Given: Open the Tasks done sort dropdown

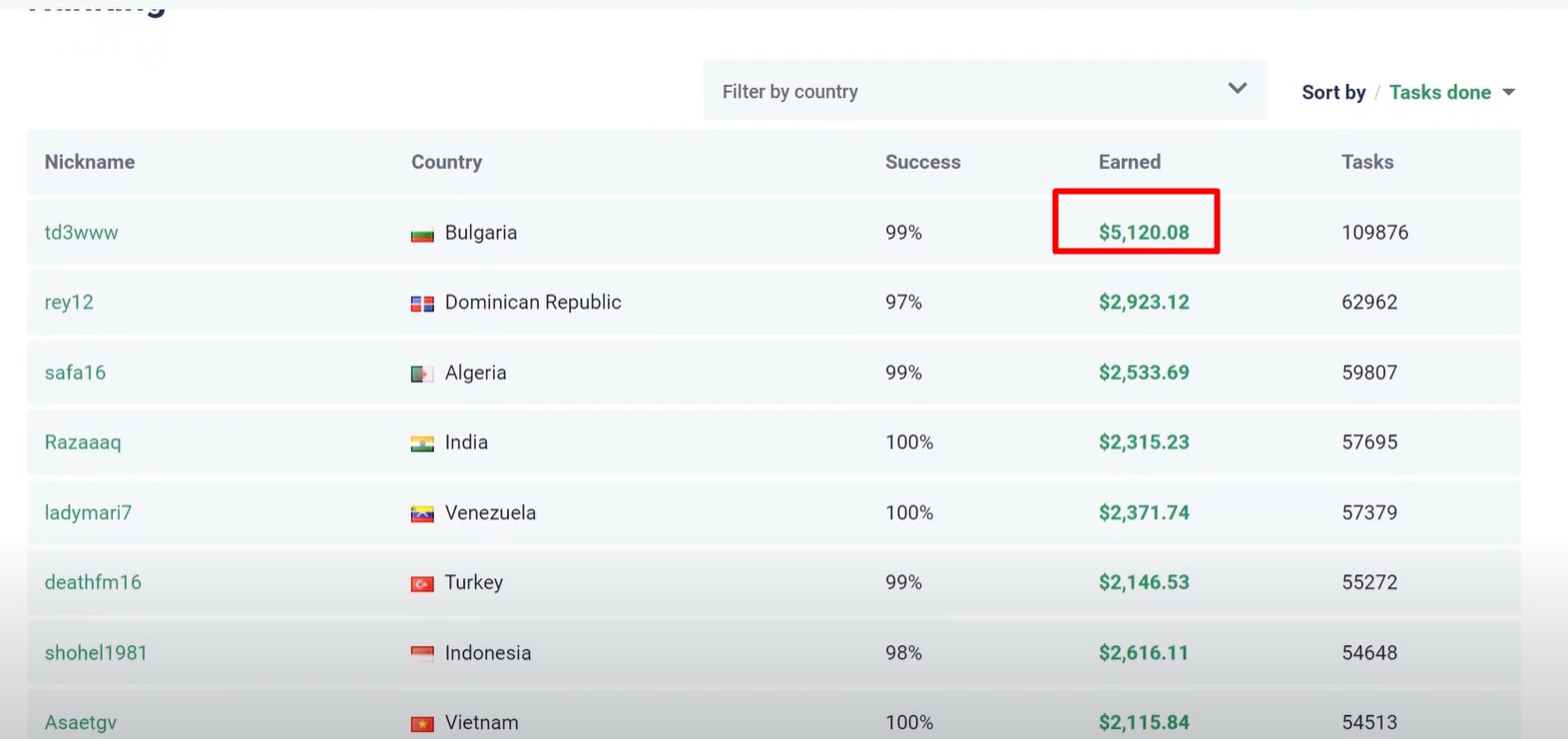Looking at the screenshot, I should coord(1439,92).
